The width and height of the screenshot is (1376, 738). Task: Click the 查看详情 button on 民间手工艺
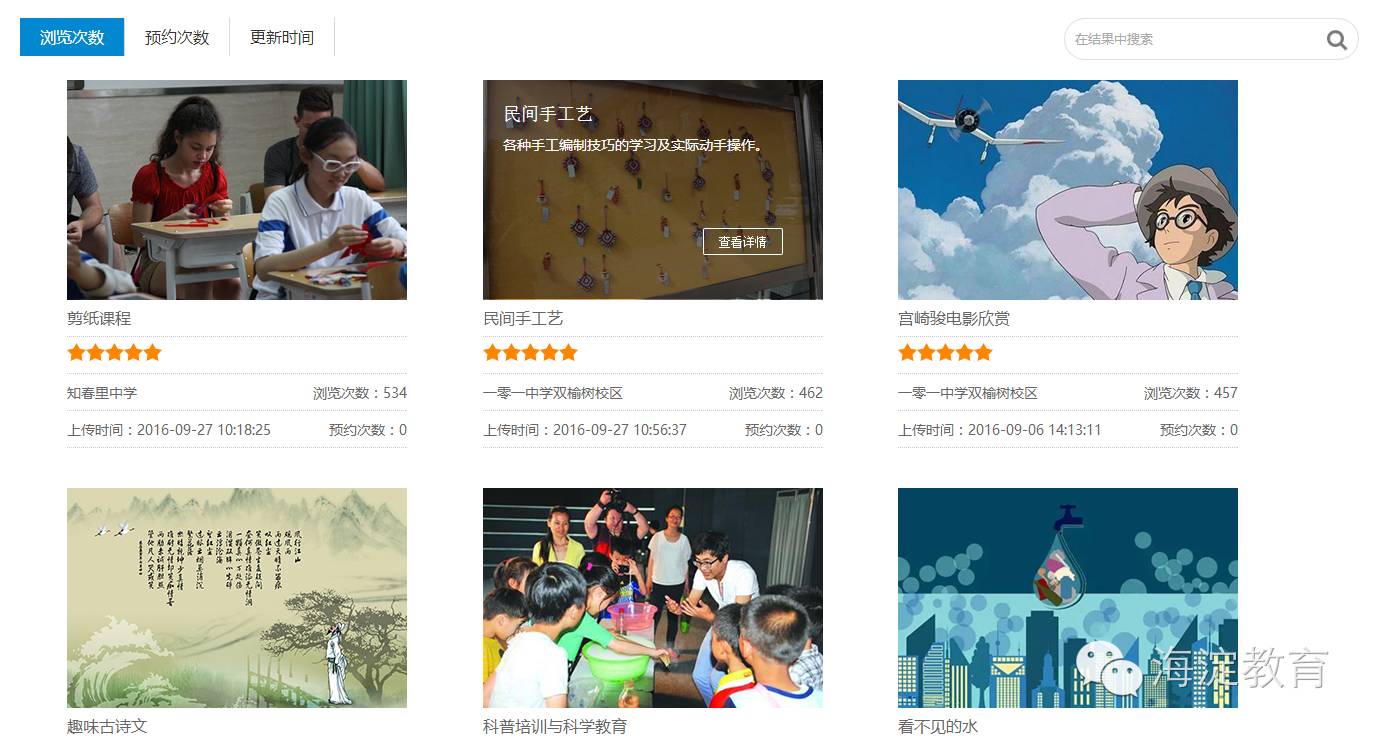742,242
